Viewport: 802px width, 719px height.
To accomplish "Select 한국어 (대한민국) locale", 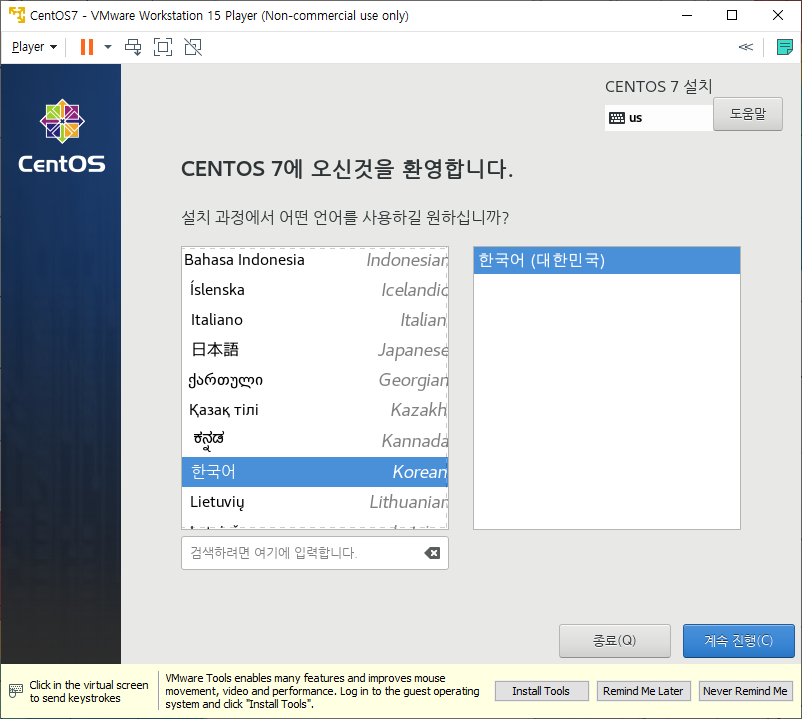I will point(607,260).
